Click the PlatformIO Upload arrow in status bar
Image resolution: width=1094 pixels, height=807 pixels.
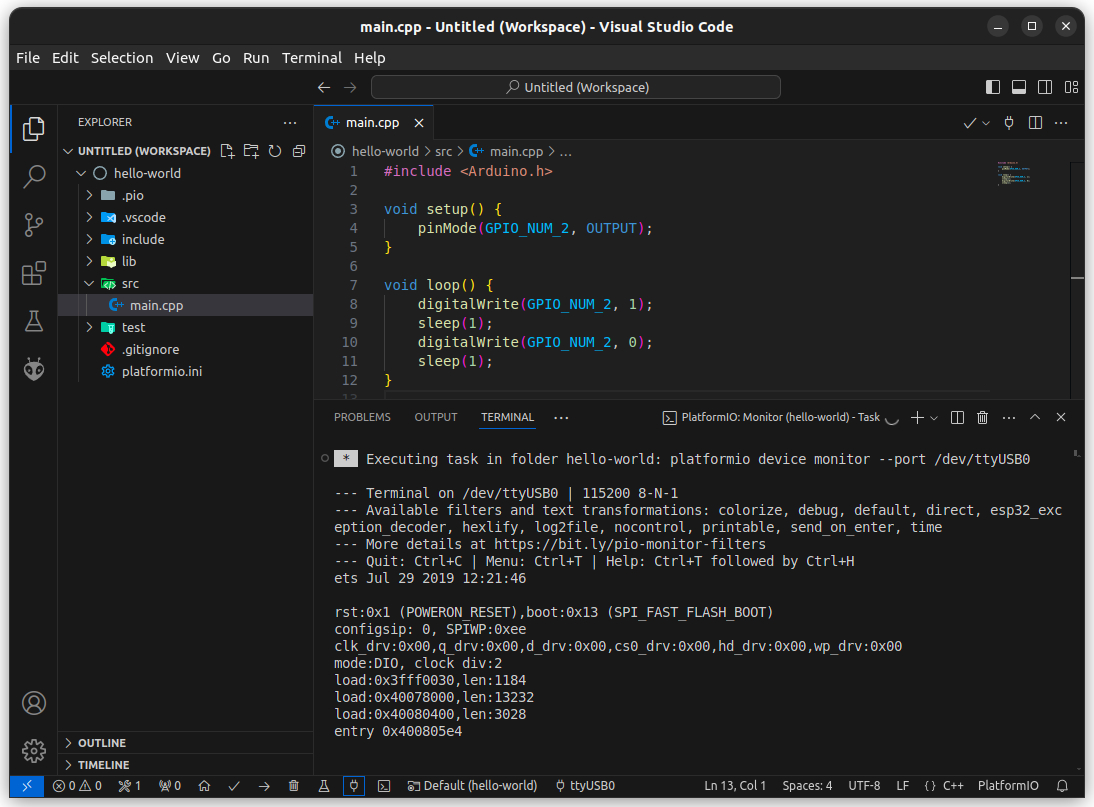(x=264, y=786)
